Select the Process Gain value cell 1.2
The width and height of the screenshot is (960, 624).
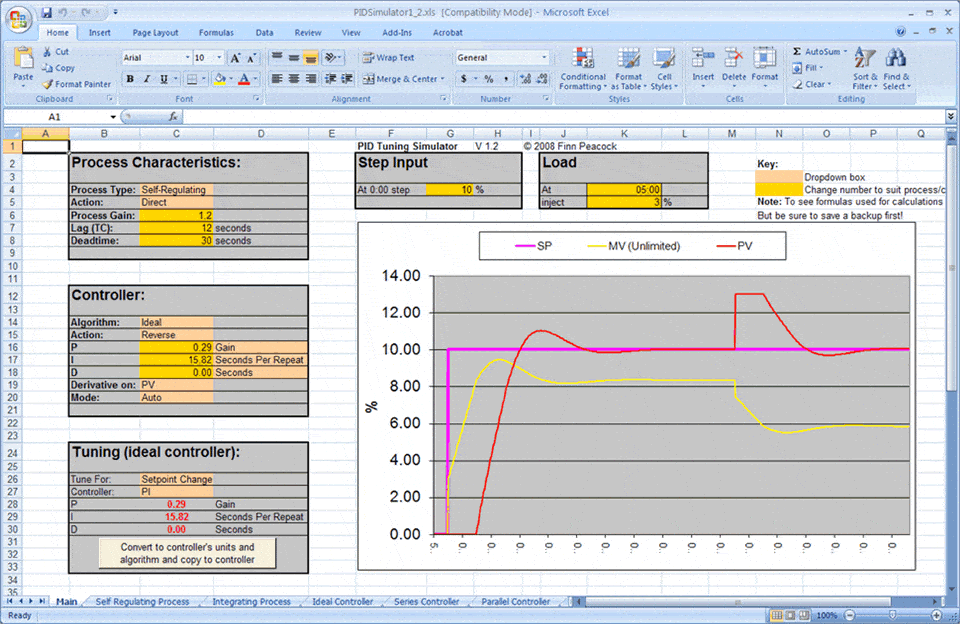pos(176,215)
